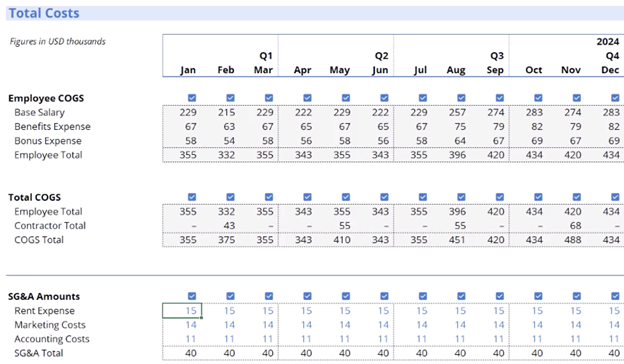Toggle the SG&A Amounts checkbox under May
Viewport: 624px width, 364px height.
346,296
